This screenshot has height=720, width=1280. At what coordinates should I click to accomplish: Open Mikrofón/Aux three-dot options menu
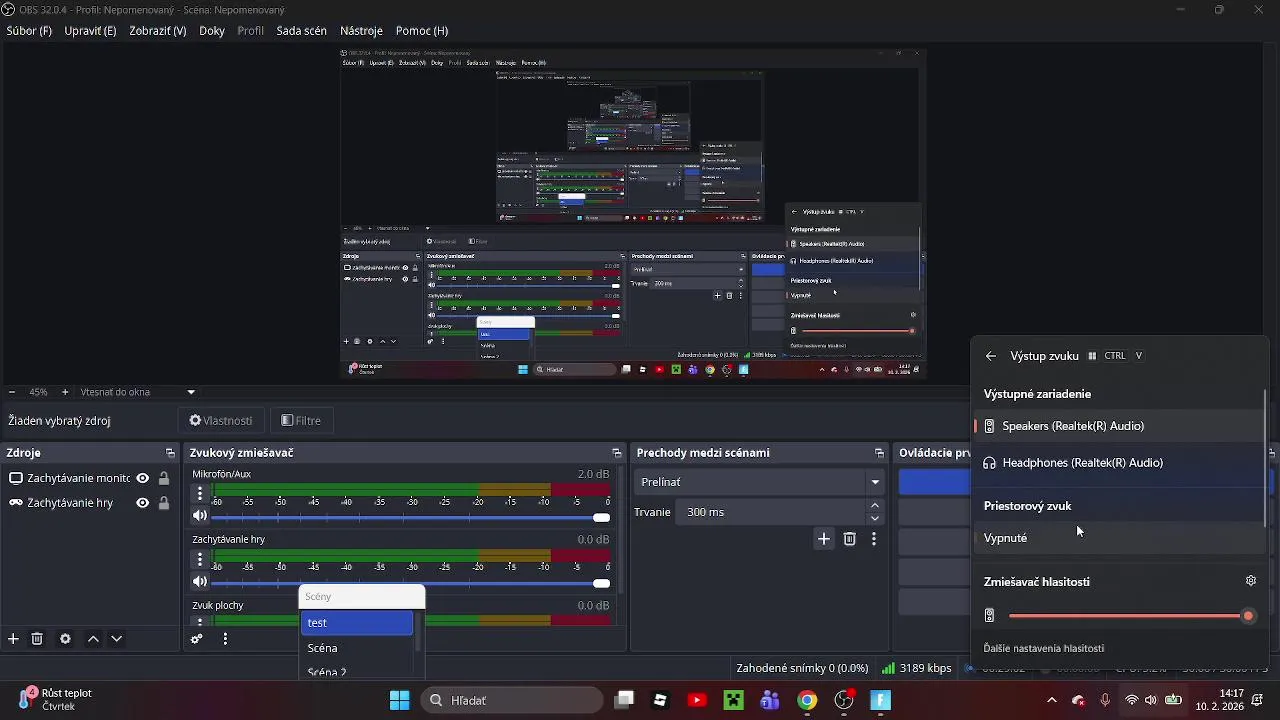tap(200, 493)
